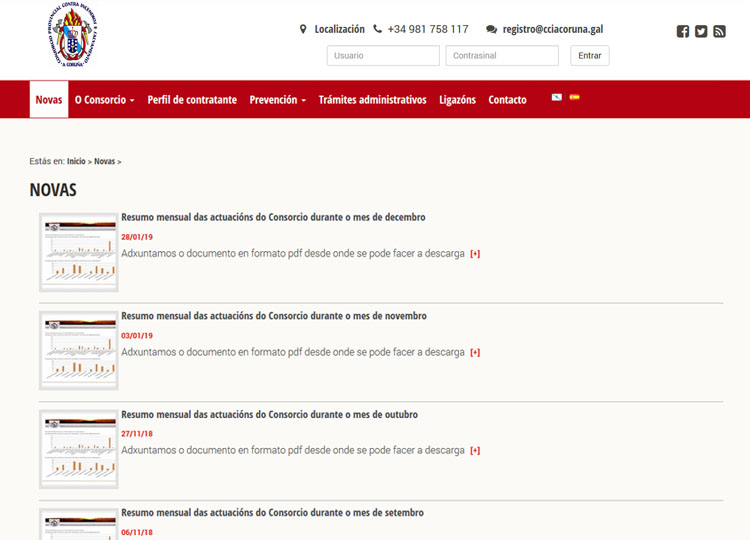Click the Novas breadcrumb link
The height and width of the screenshot is (540, 750).
click(104, 162)
